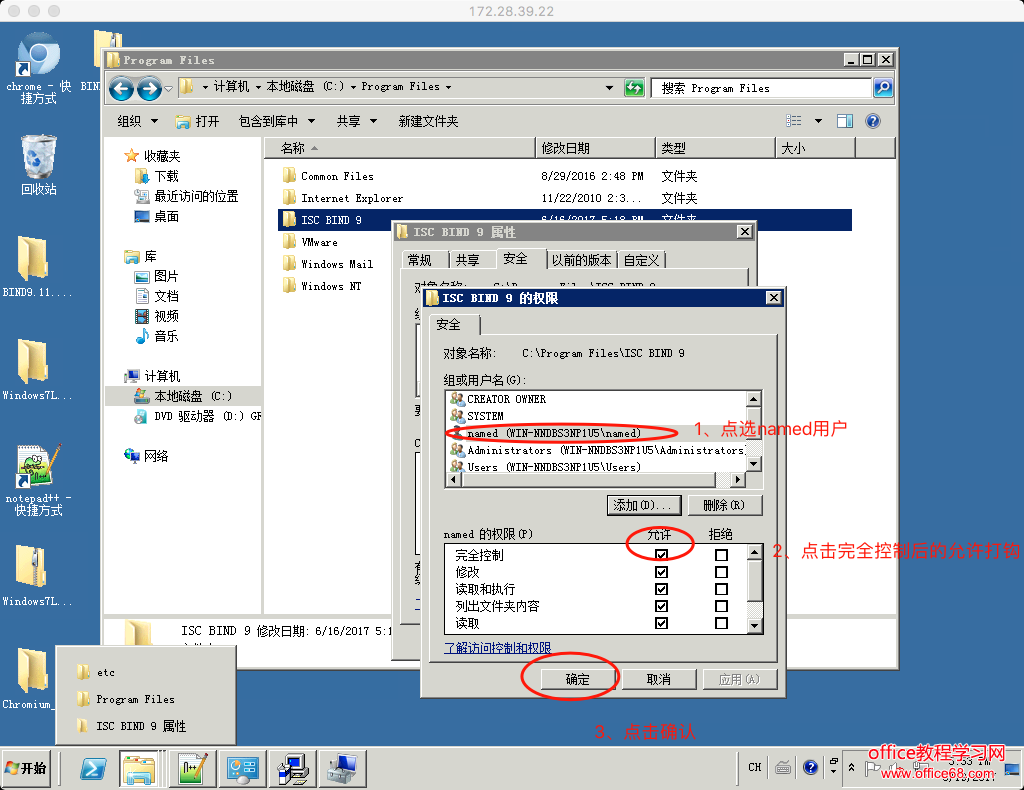Viewport: 1024px width, 790px height.
Task: Open the 共享 dropdown in toolbar
Action: coord(357,121)
